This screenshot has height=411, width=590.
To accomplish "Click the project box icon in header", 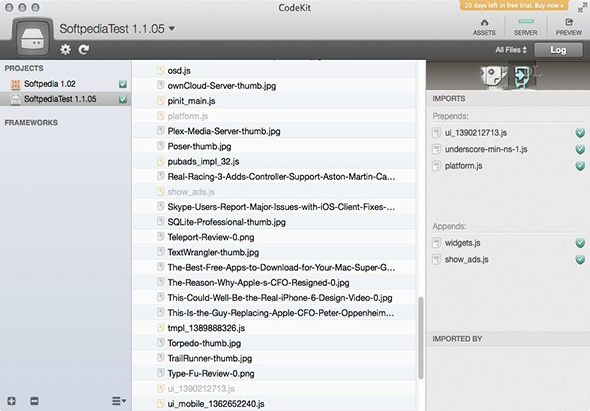I will pyautogui.click(x=33, y=39).
